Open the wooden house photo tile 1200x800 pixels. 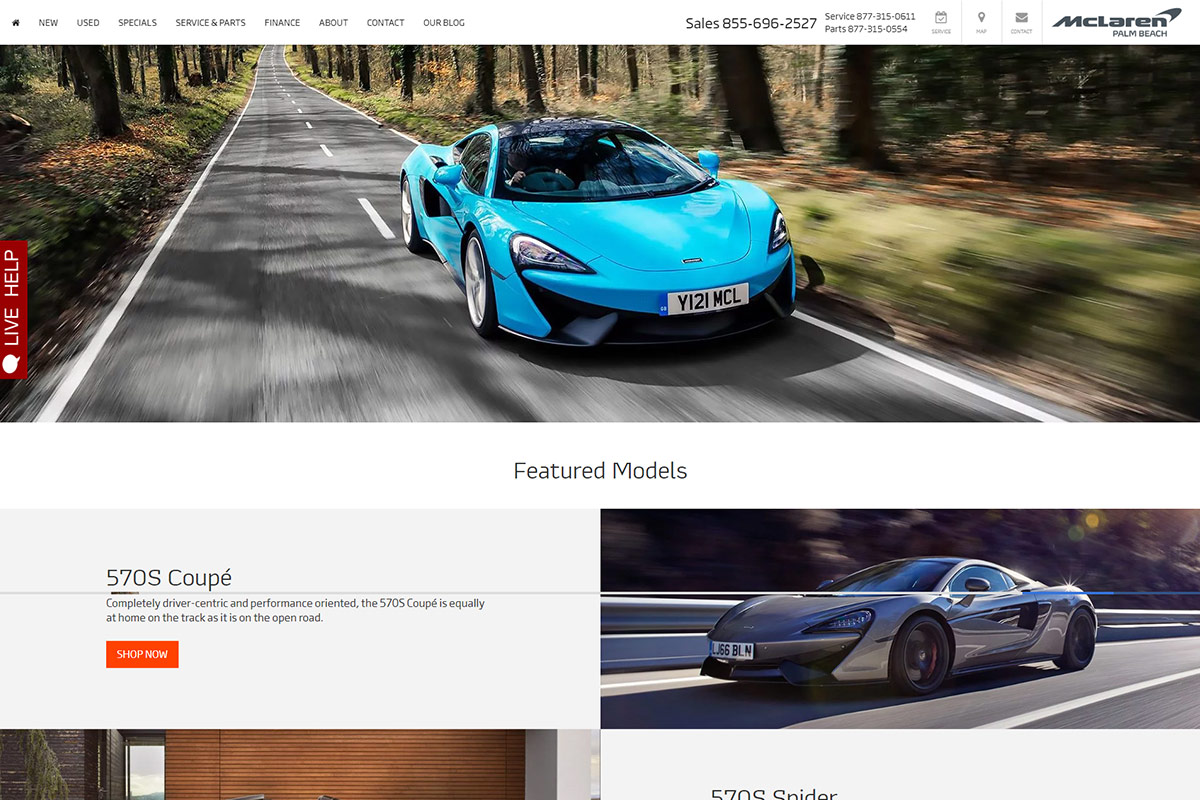300,765
